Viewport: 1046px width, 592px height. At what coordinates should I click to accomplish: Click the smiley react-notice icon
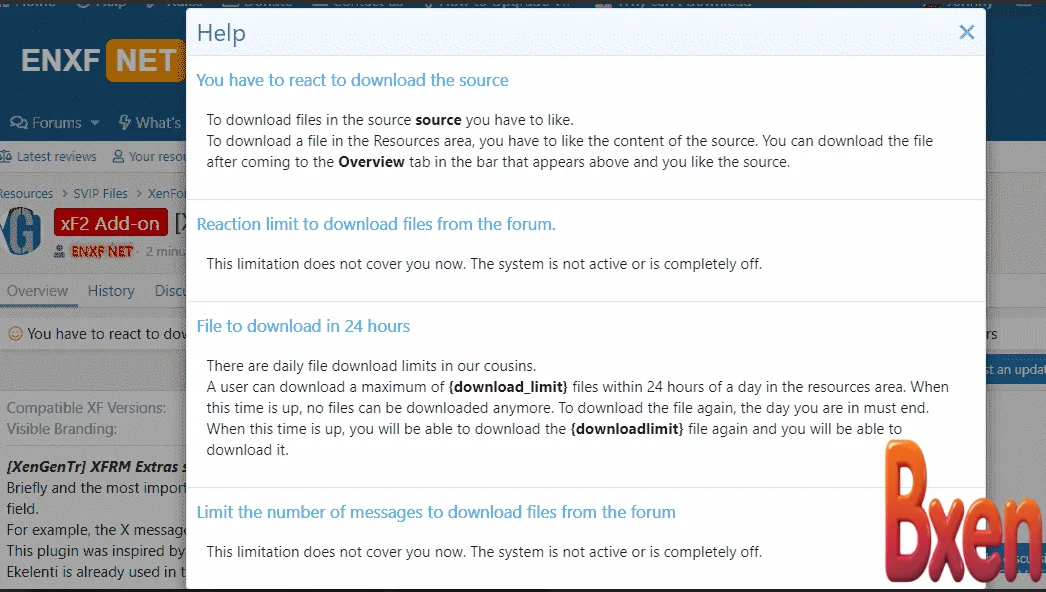pyautogui.click(x=15, y=334)
